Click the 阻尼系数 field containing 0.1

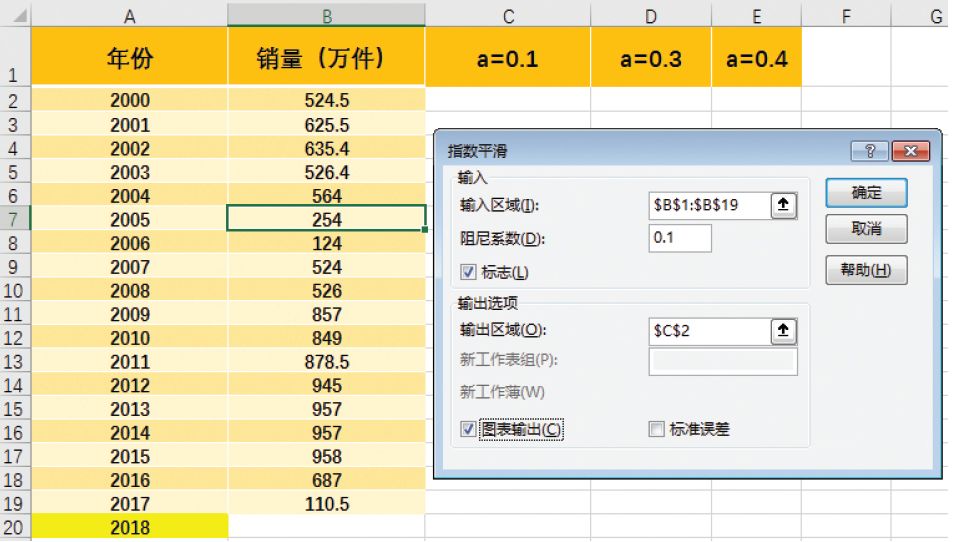[680, 238]
